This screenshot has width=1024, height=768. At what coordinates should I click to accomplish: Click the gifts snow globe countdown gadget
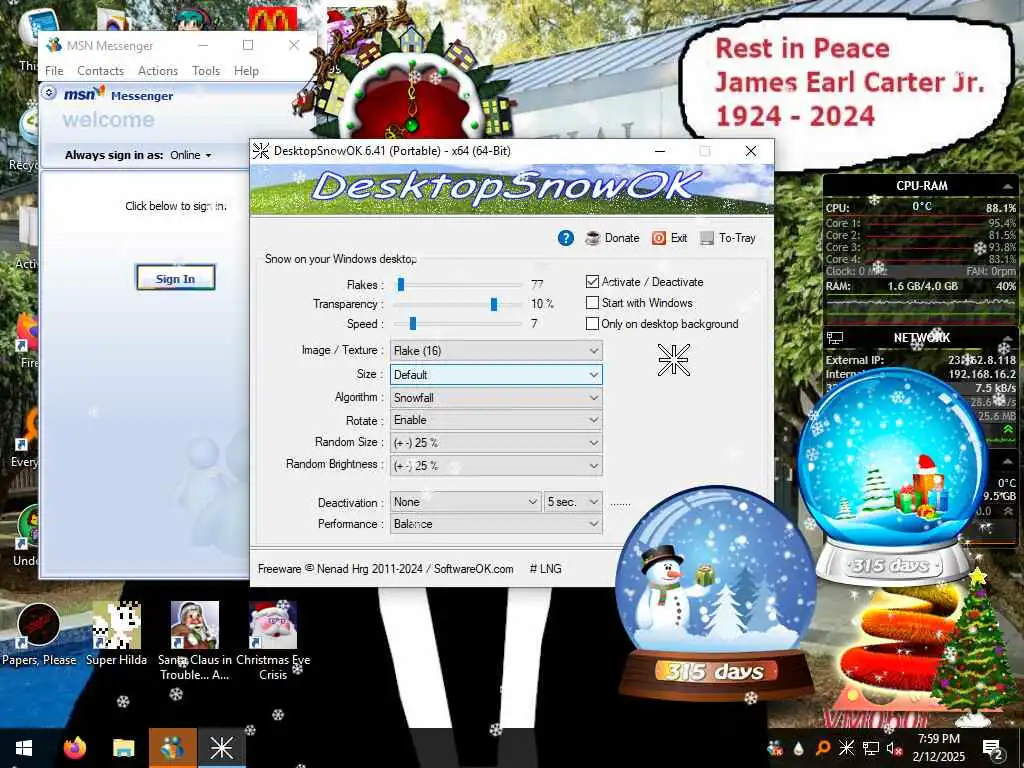(892, 477)
